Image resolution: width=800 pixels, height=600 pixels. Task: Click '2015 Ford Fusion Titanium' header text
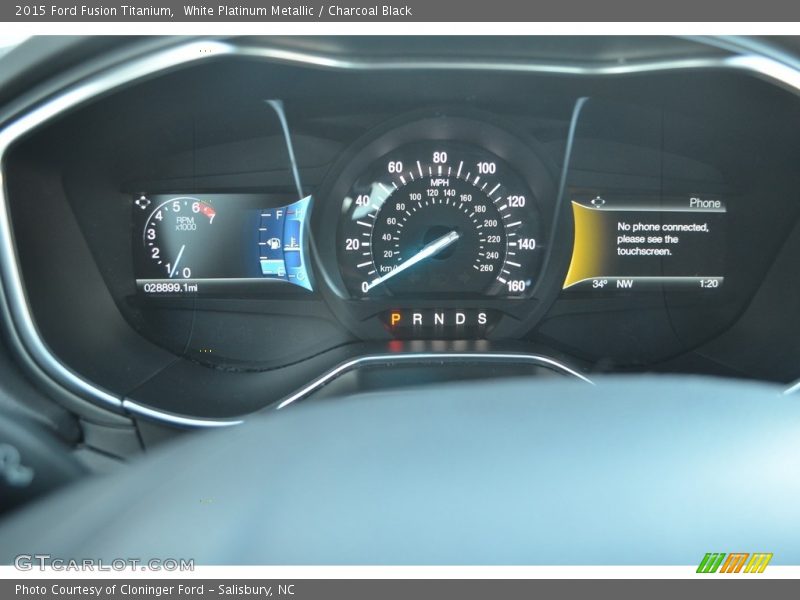tap(94, 11)
